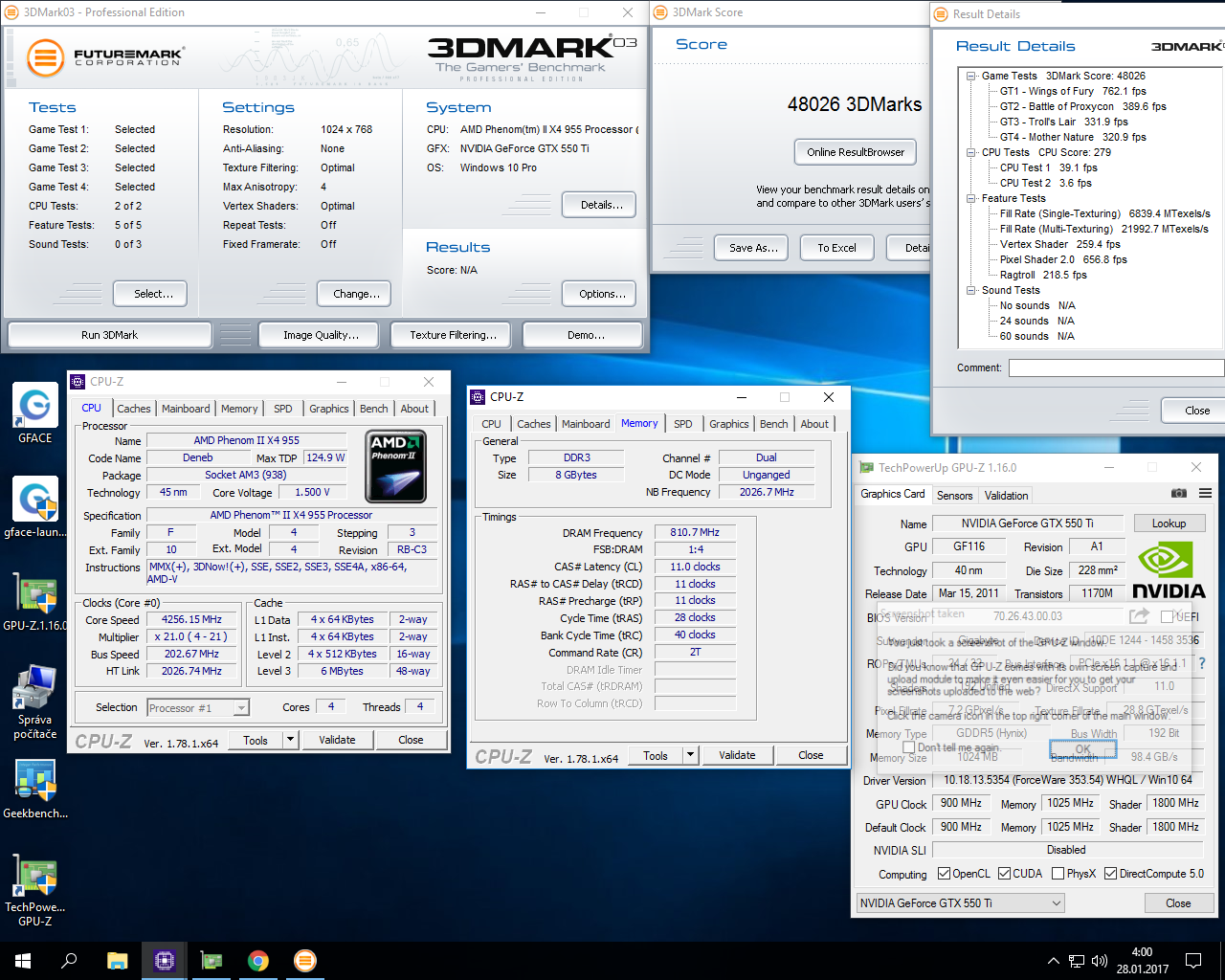
Task: Click AMD Phenom II logo in CPU-Z
Action: 396,466
